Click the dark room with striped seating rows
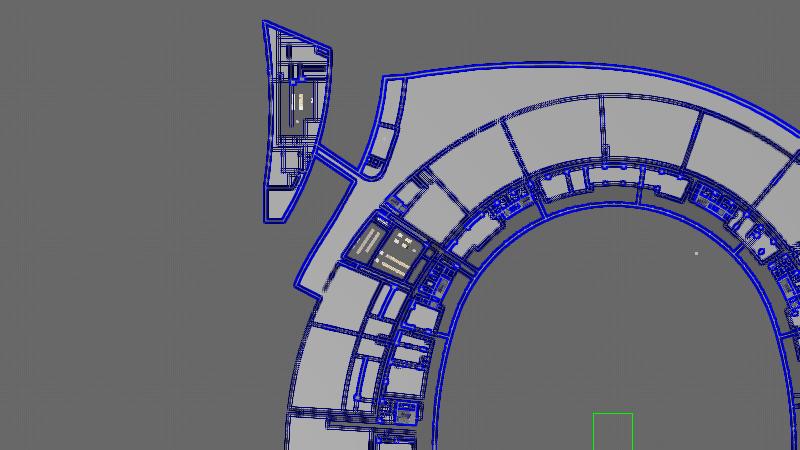The image size is (800, 450). point(367,243)
